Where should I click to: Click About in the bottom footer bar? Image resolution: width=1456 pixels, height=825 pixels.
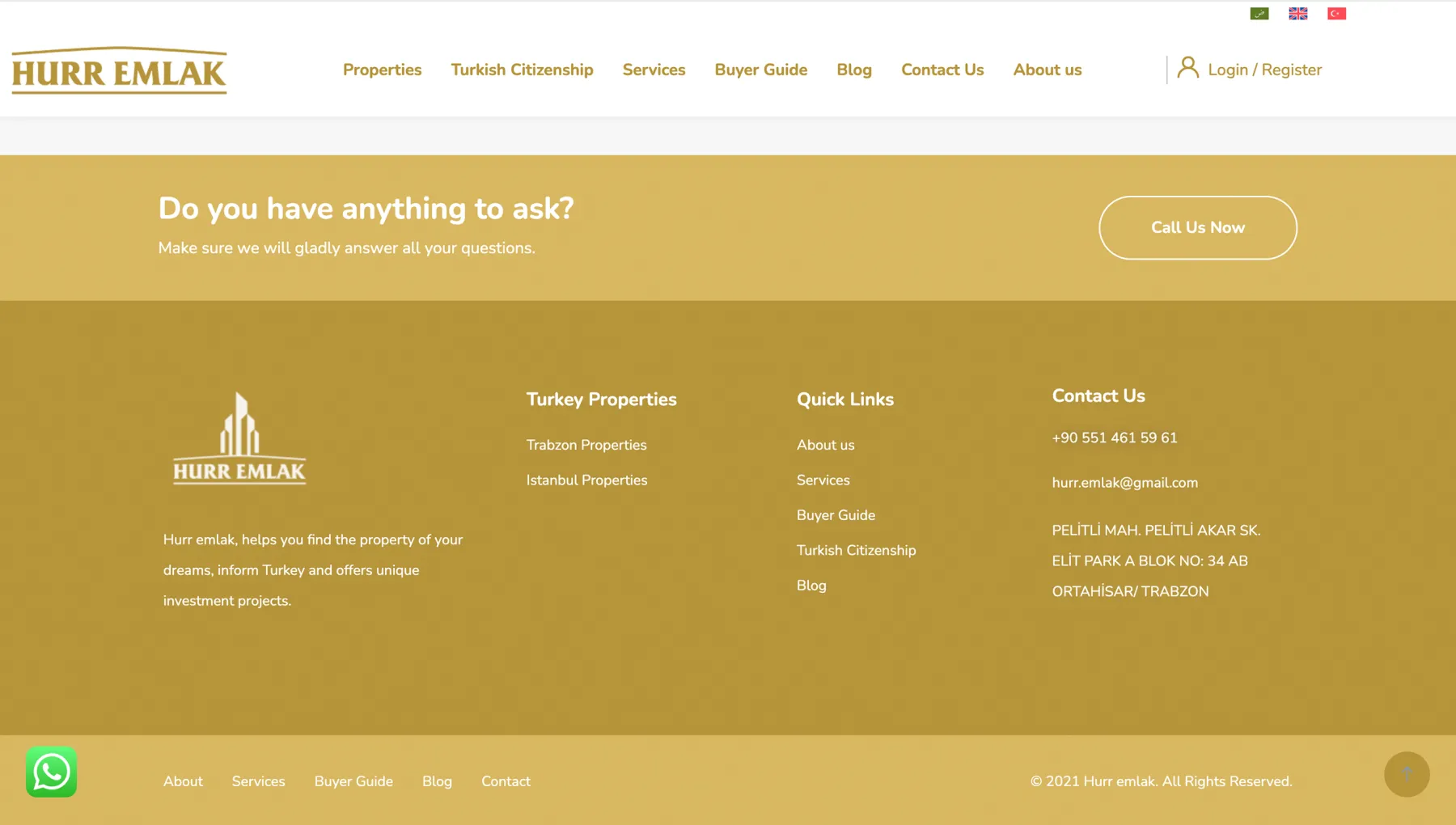[x=183, y=781]
